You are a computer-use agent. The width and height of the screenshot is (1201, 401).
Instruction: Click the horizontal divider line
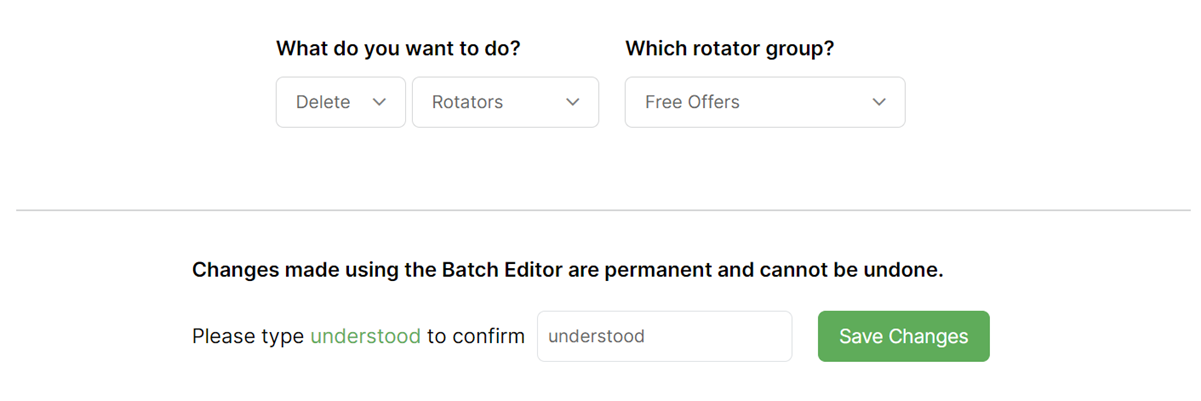click(602, 210)
